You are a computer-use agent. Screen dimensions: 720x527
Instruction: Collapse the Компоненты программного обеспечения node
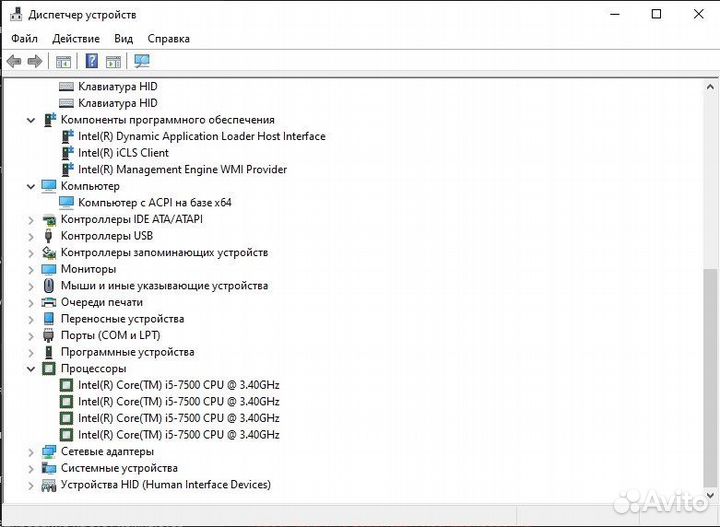point(31,120)
